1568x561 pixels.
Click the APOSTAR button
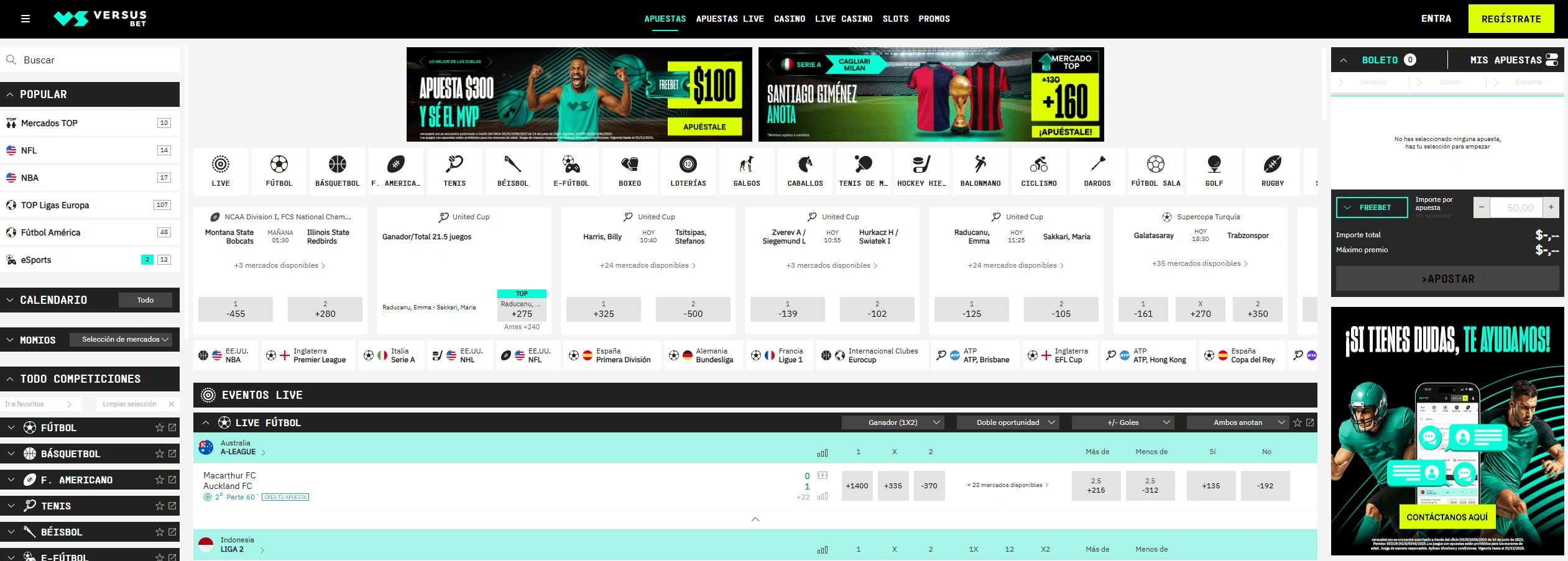point(1447,278)
